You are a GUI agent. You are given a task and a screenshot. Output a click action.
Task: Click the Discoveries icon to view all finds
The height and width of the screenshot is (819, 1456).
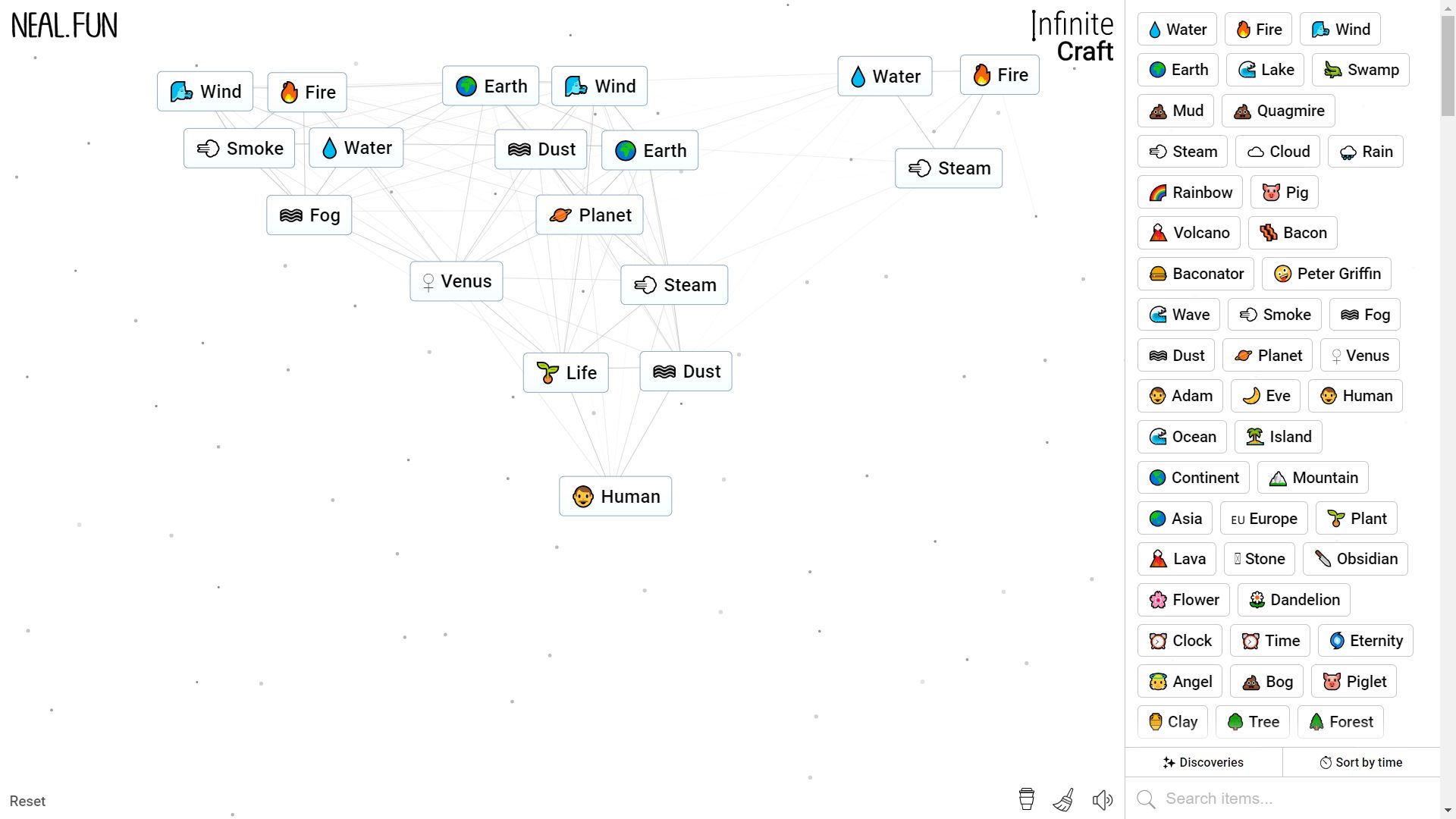(x=1203, y=762)
